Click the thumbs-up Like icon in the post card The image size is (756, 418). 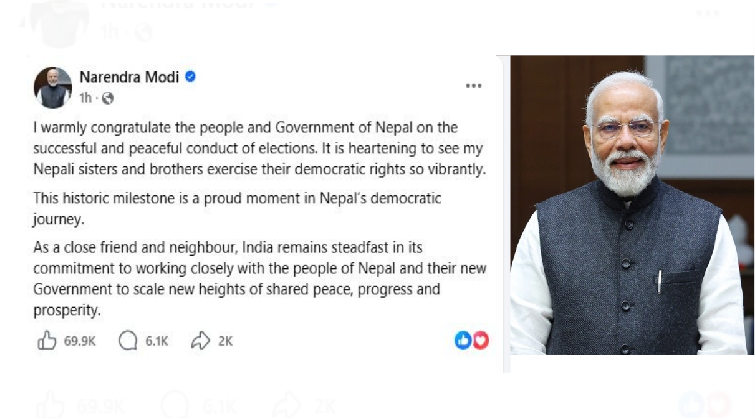[x=46, y=341]
